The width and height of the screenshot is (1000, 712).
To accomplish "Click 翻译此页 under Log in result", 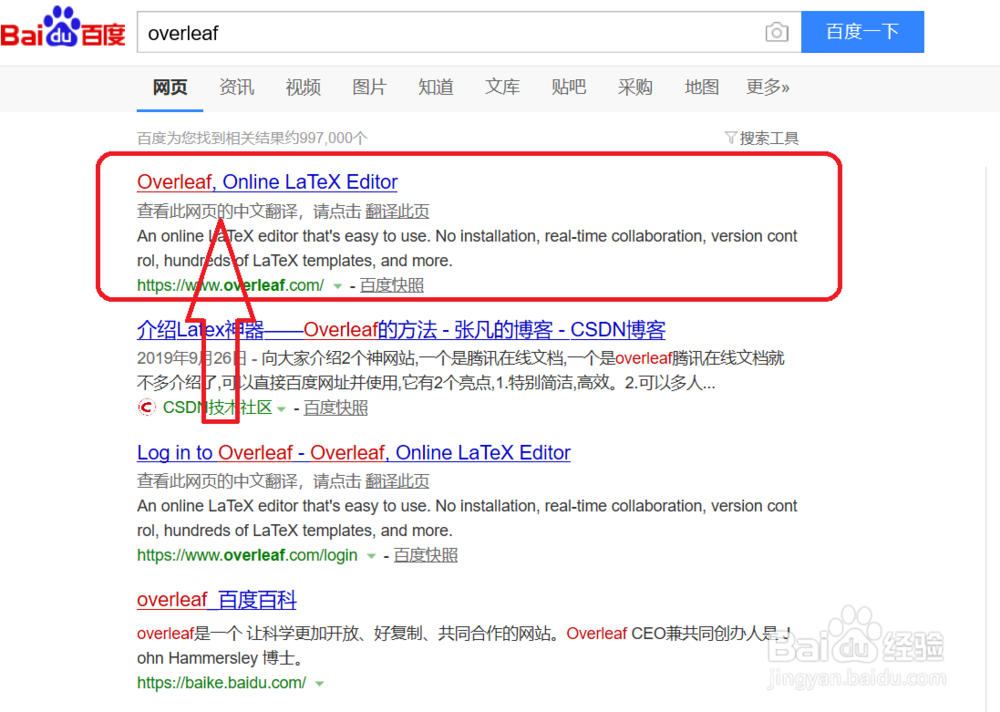I will pyautogui.click(x=397, y=481).
